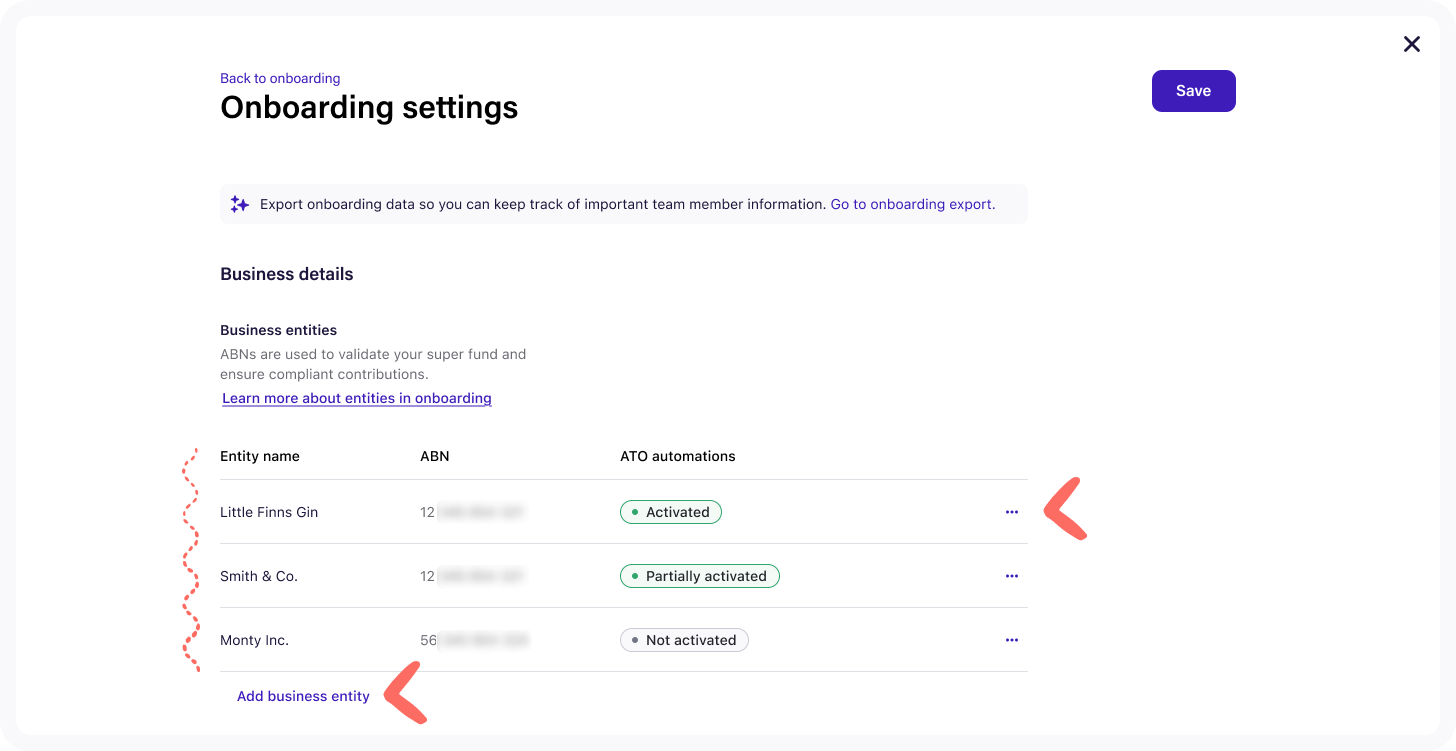Screen dimensions: 1456x751
Task: Click the 'Partially activated' status badge
Action: coord(699,576)
